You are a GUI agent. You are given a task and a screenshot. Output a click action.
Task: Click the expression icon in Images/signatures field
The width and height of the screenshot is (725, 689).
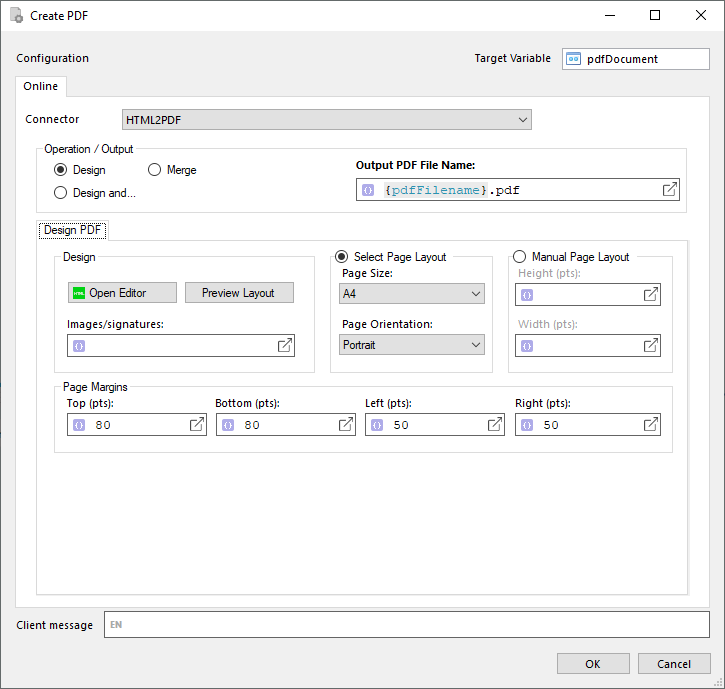(x=79, y=346)
